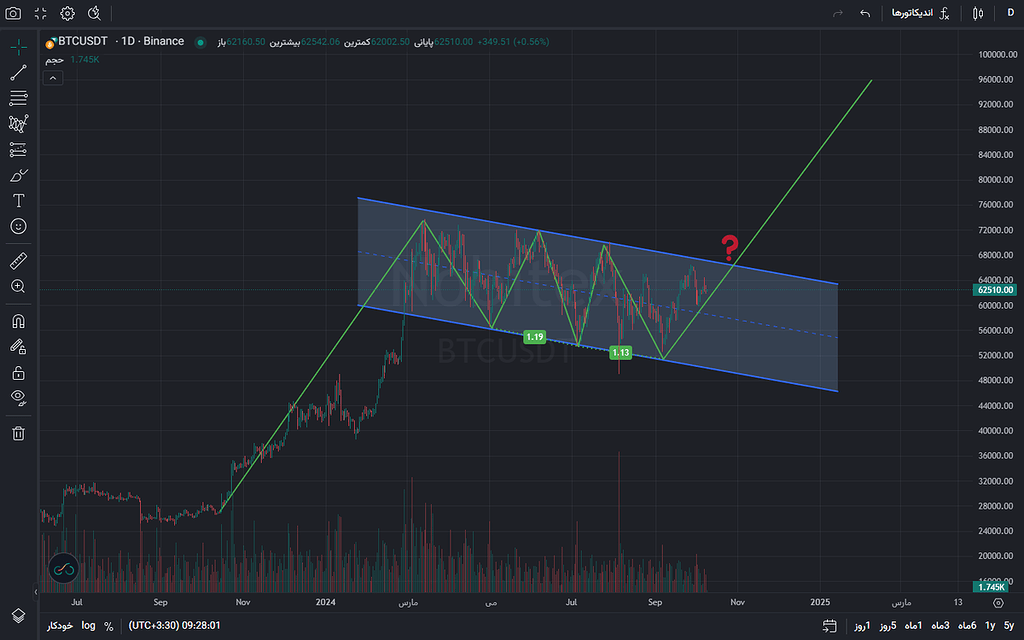The height and width of the screenshot is (640, 1024).
Task: Select the trend line drawing tool
Action: point(18,72)
